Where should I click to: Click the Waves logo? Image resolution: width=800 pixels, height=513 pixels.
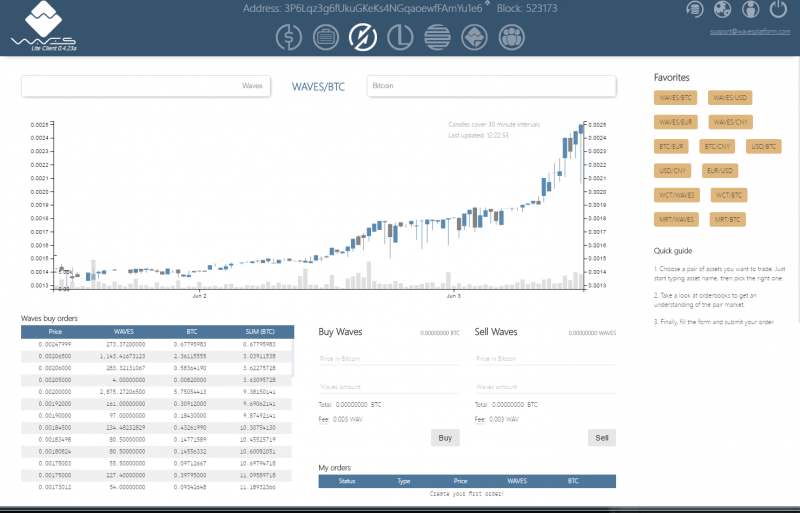[x=43, y=27]
